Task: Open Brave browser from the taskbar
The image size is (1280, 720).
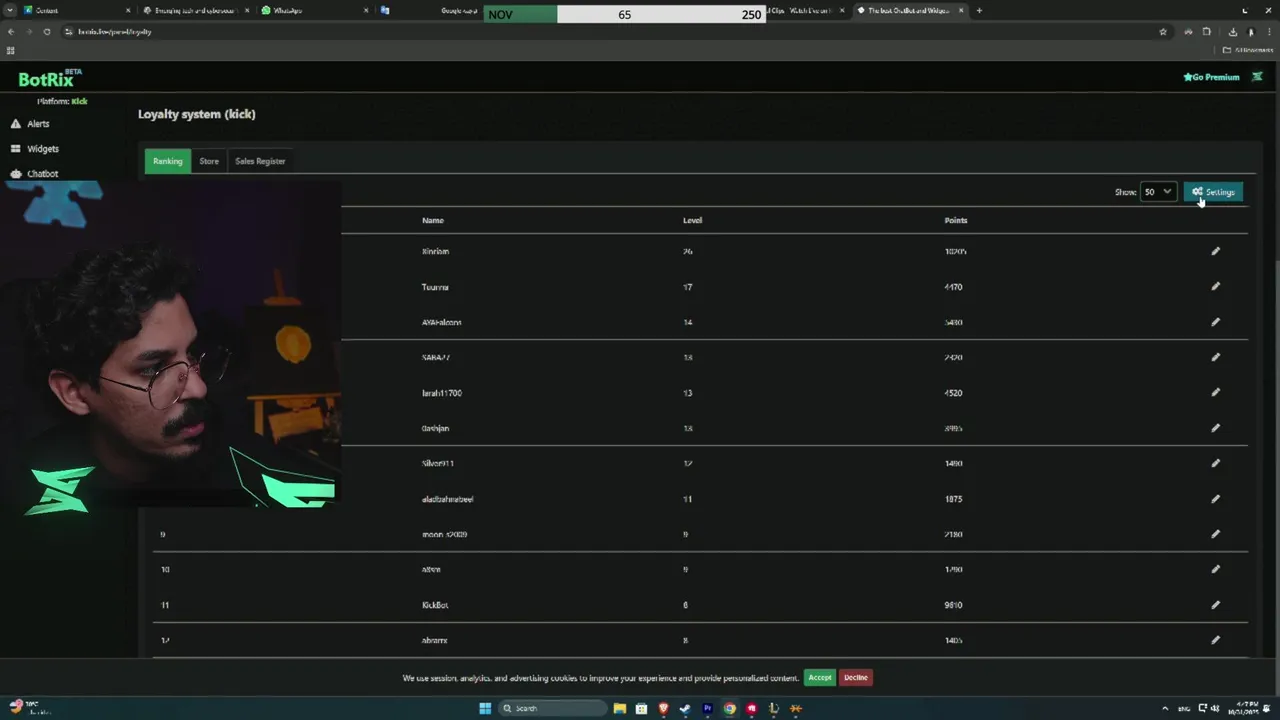Action: coord(663,708)
